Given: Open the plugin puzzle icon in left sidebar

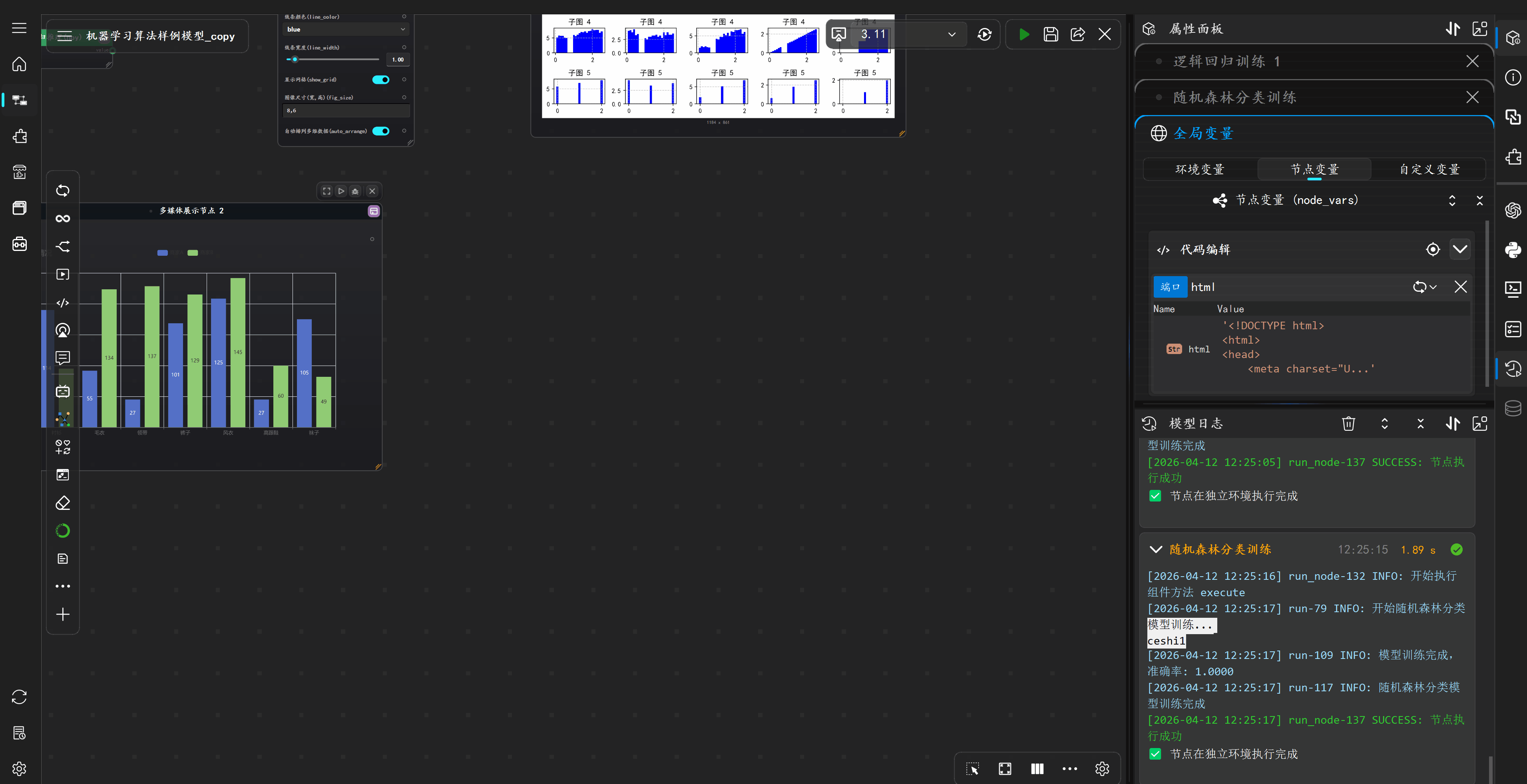Looking at the screenshot, I should point(20,136).
